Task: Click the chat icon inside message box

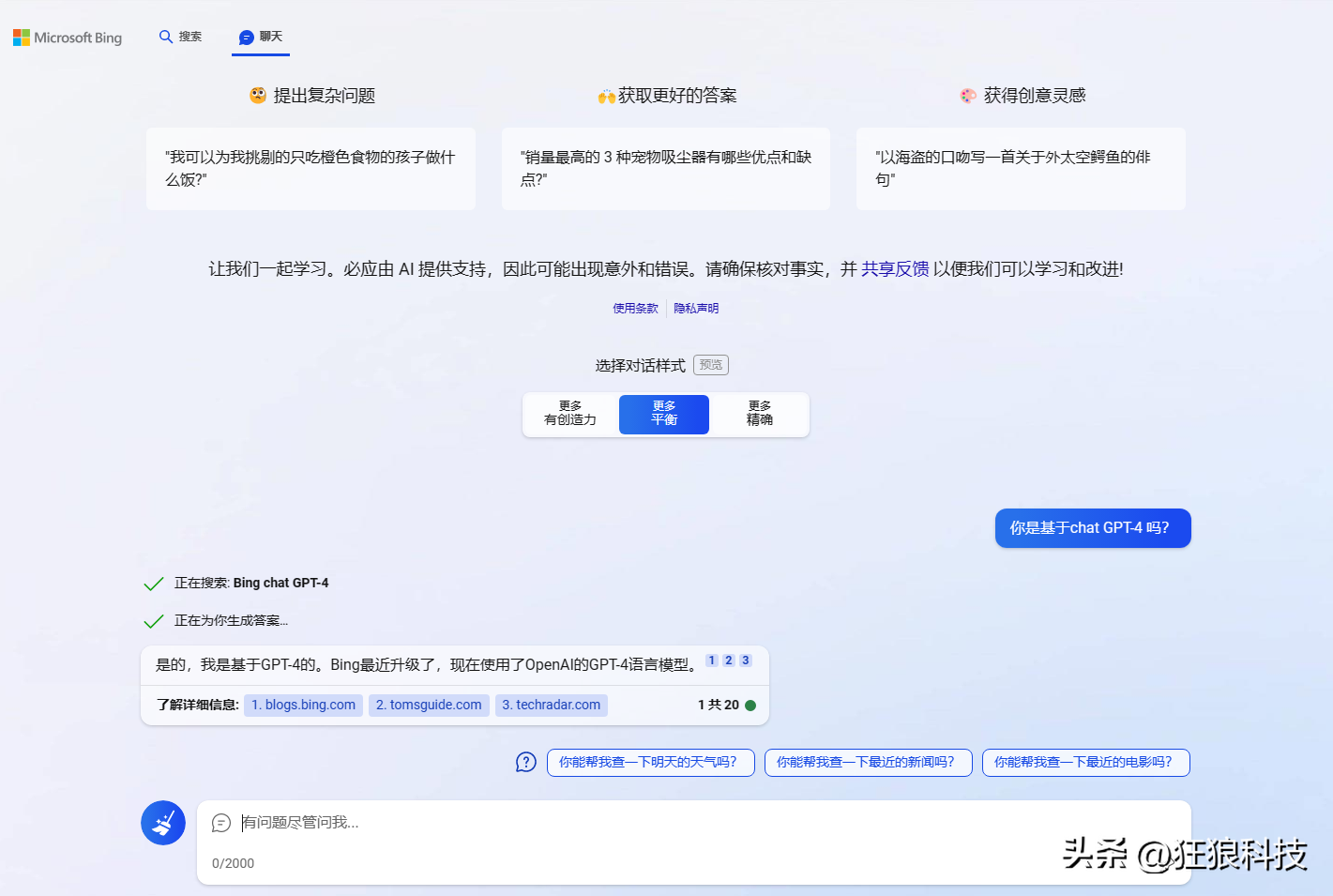Action: [x=221, y=823]
